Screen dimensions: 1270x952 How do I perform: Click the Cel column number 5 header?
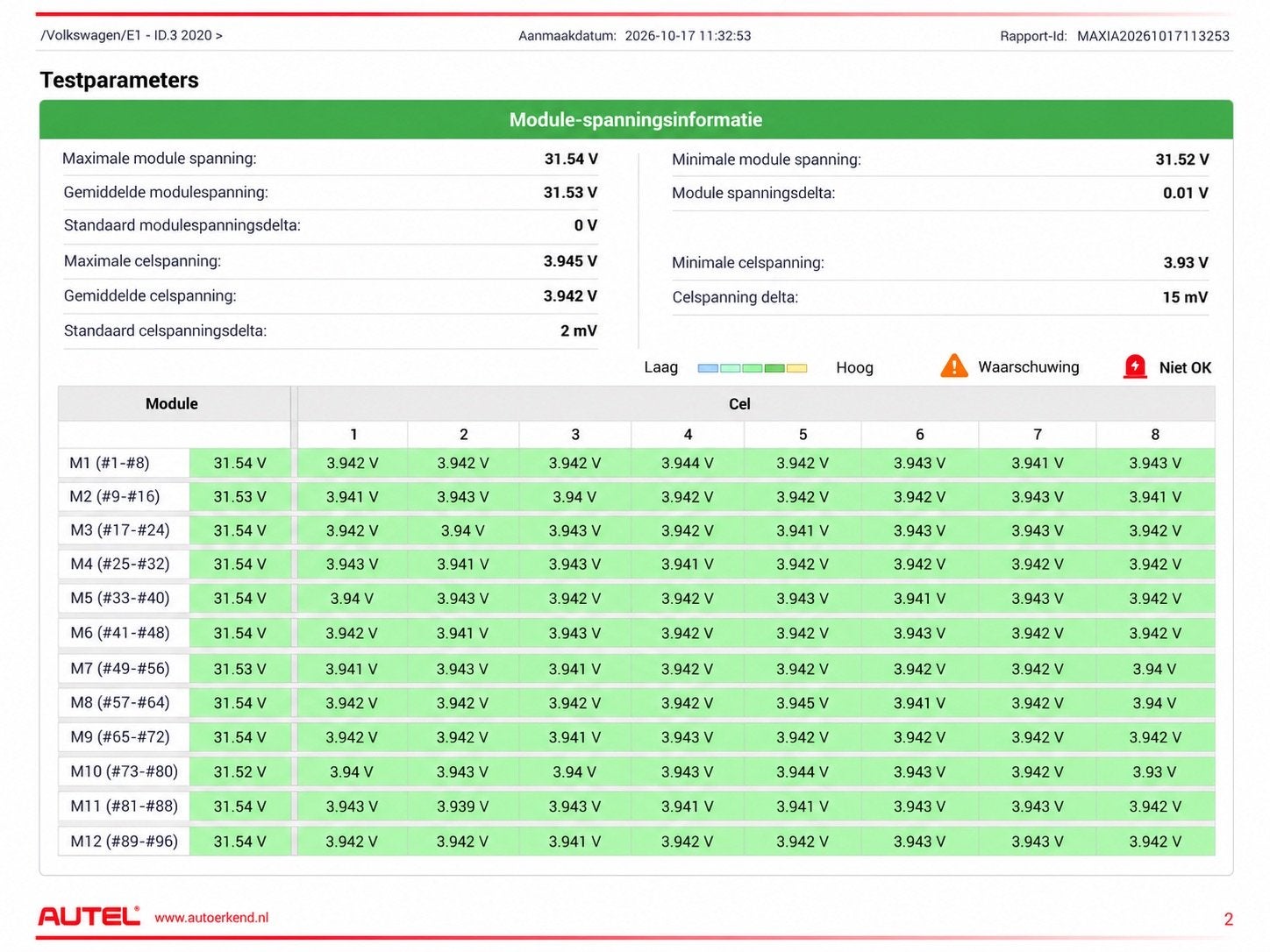click(803, 434)
